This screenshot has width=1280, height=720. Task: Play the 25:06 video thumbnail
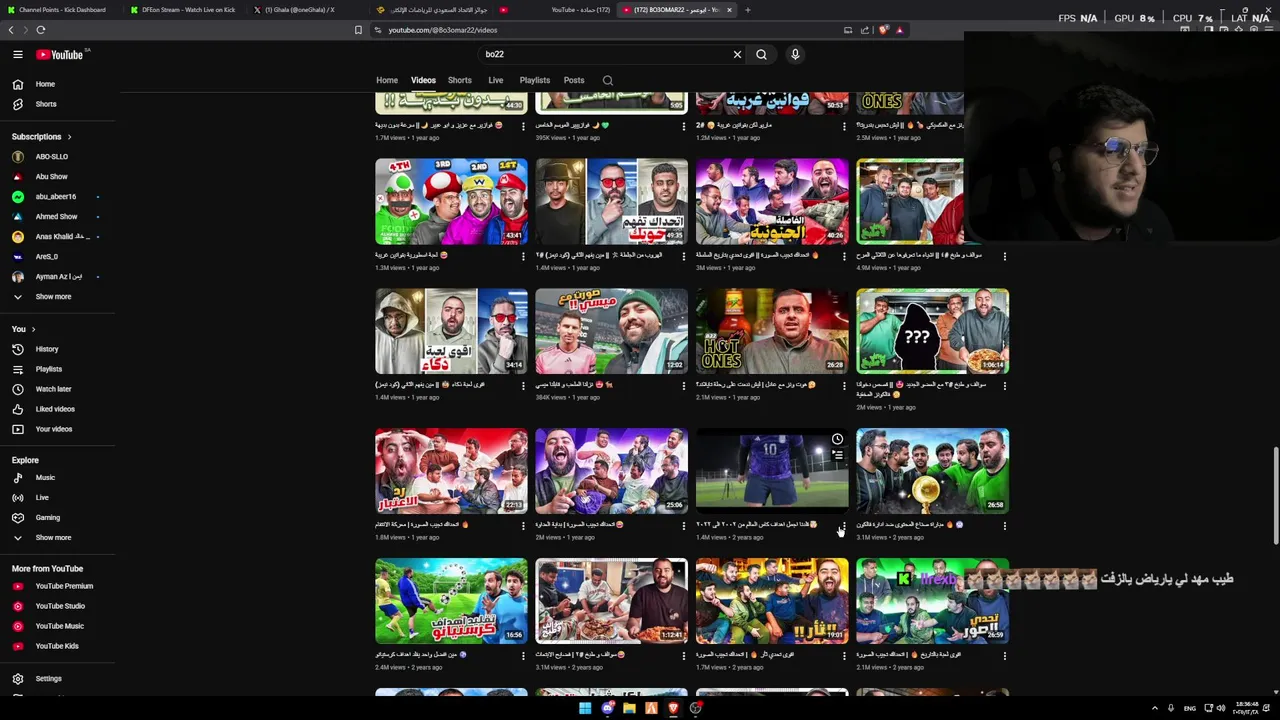[x=611, y=471]
